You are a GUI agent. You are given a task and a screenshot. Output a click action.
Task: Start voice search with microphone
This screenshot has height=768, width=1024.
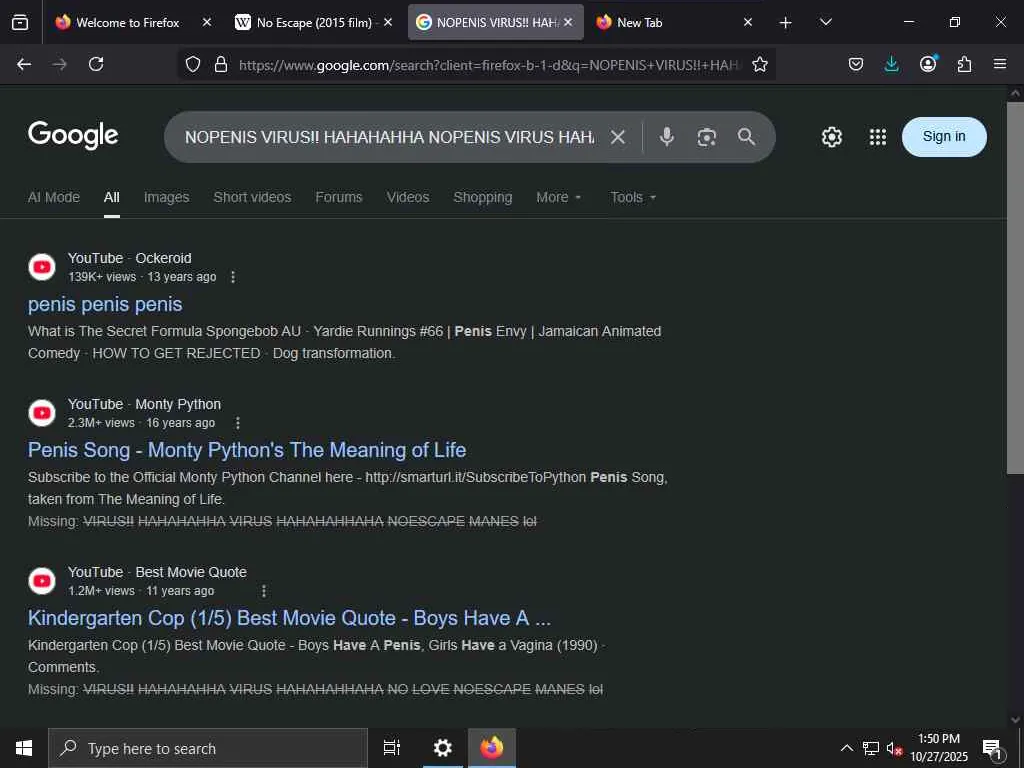point(666,136)
